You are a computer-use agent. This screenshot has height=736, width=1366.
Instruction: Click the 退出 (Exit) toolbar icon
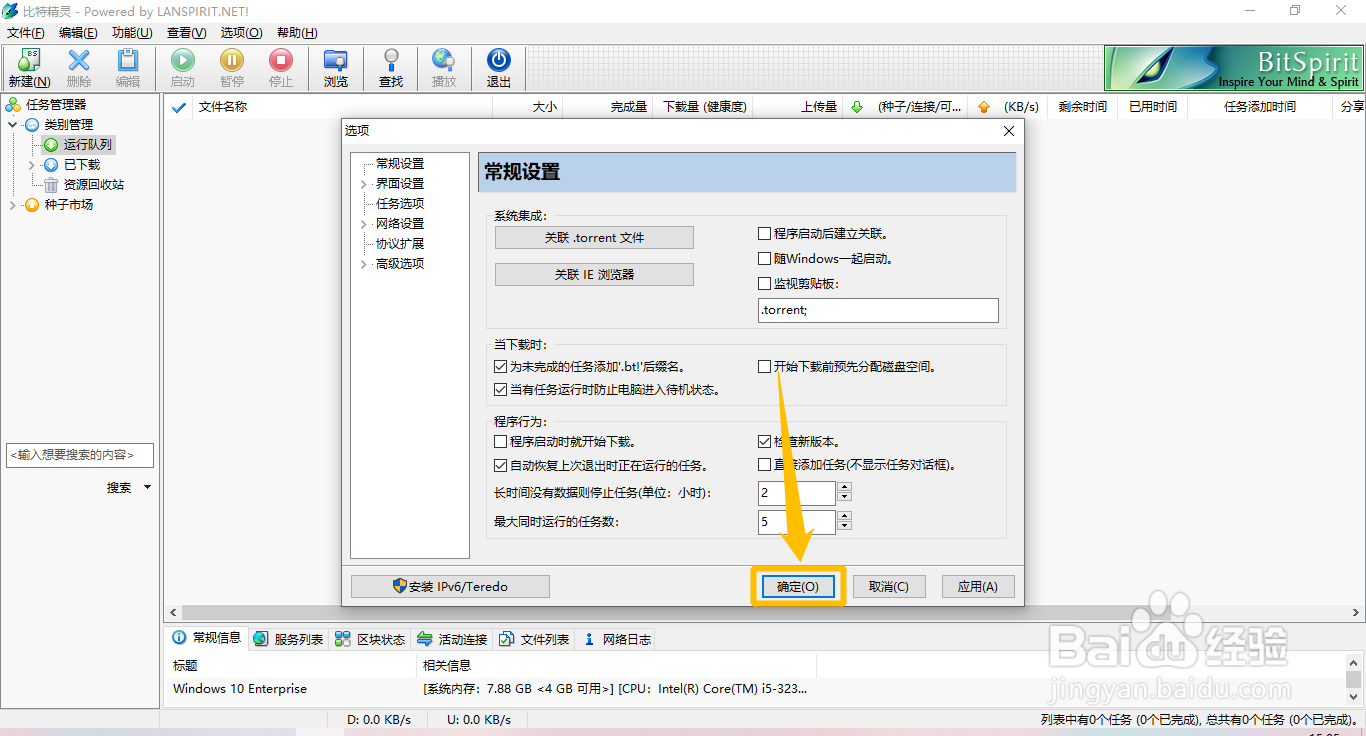(x=499, y=67)
